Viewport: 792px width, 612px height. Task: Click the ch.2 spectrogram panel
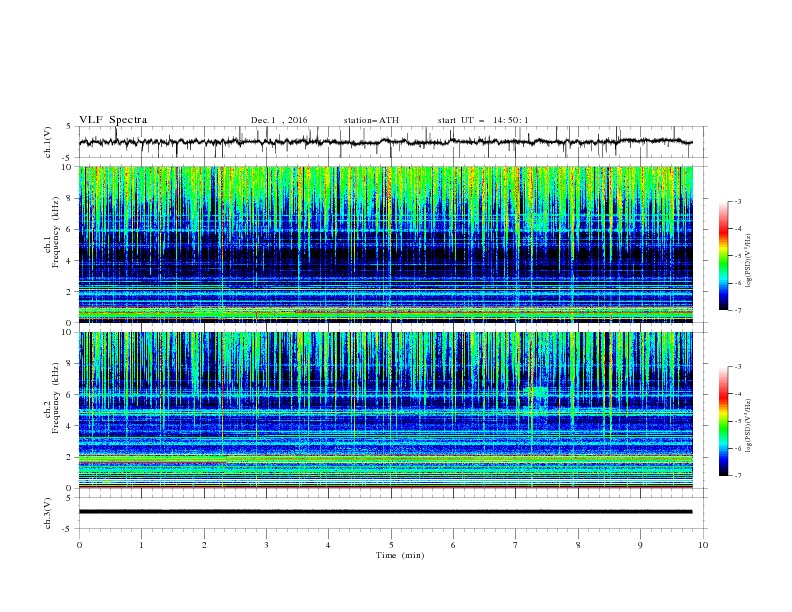tap(386, 410)
